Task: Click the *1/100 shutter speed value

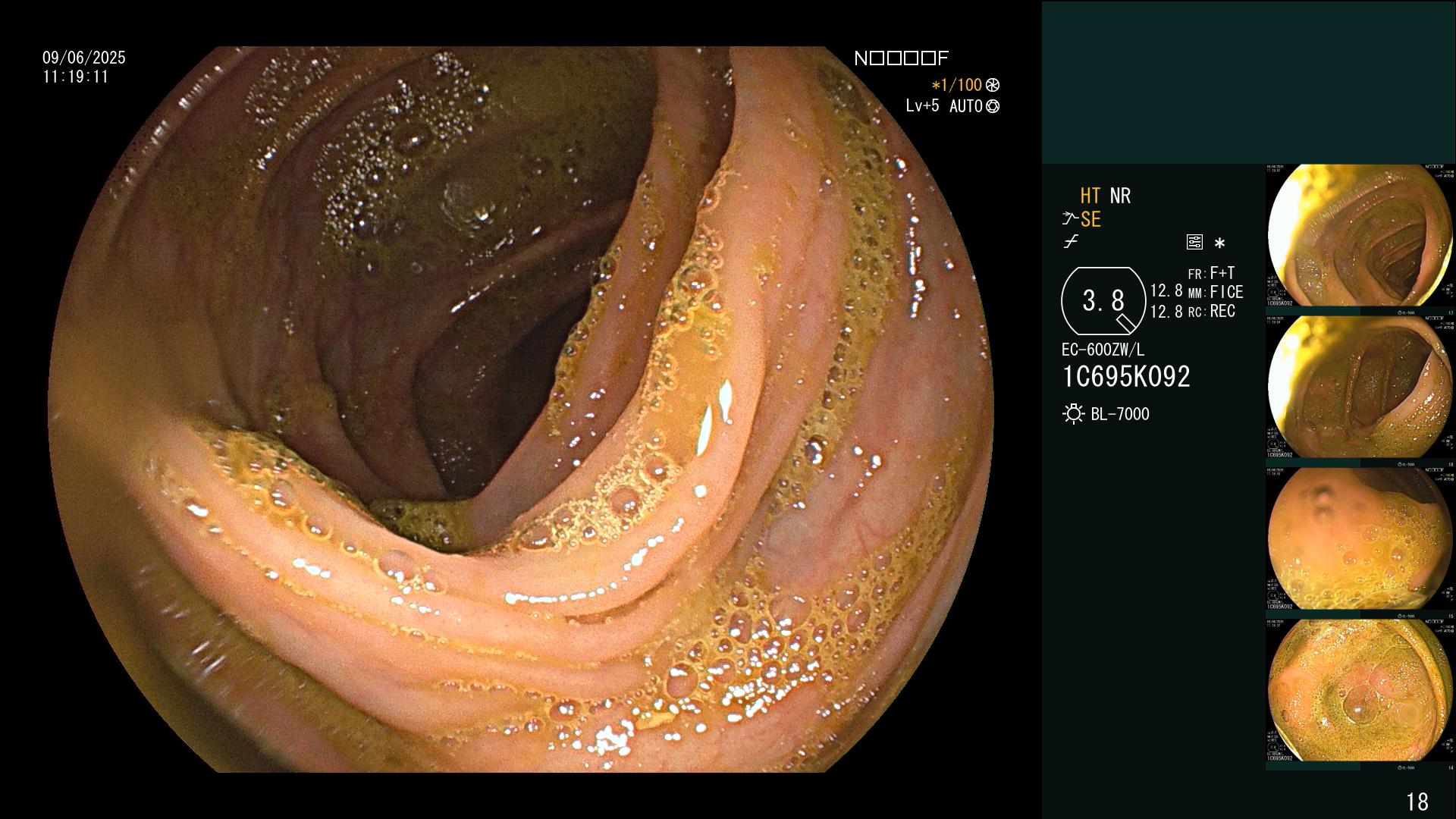Action: point(956,86)
